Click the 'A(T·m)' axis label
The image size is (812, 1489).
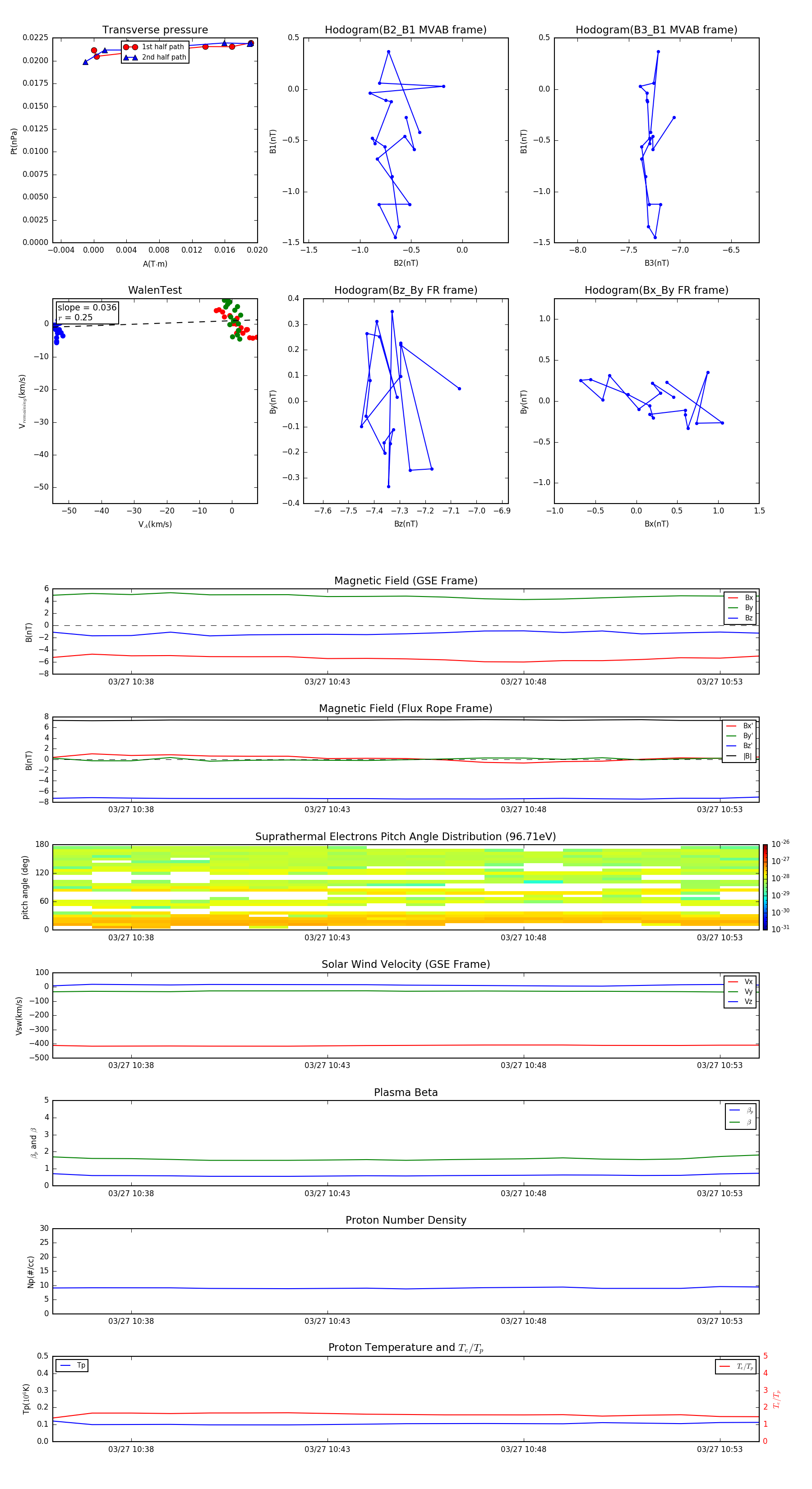(155, 264)
